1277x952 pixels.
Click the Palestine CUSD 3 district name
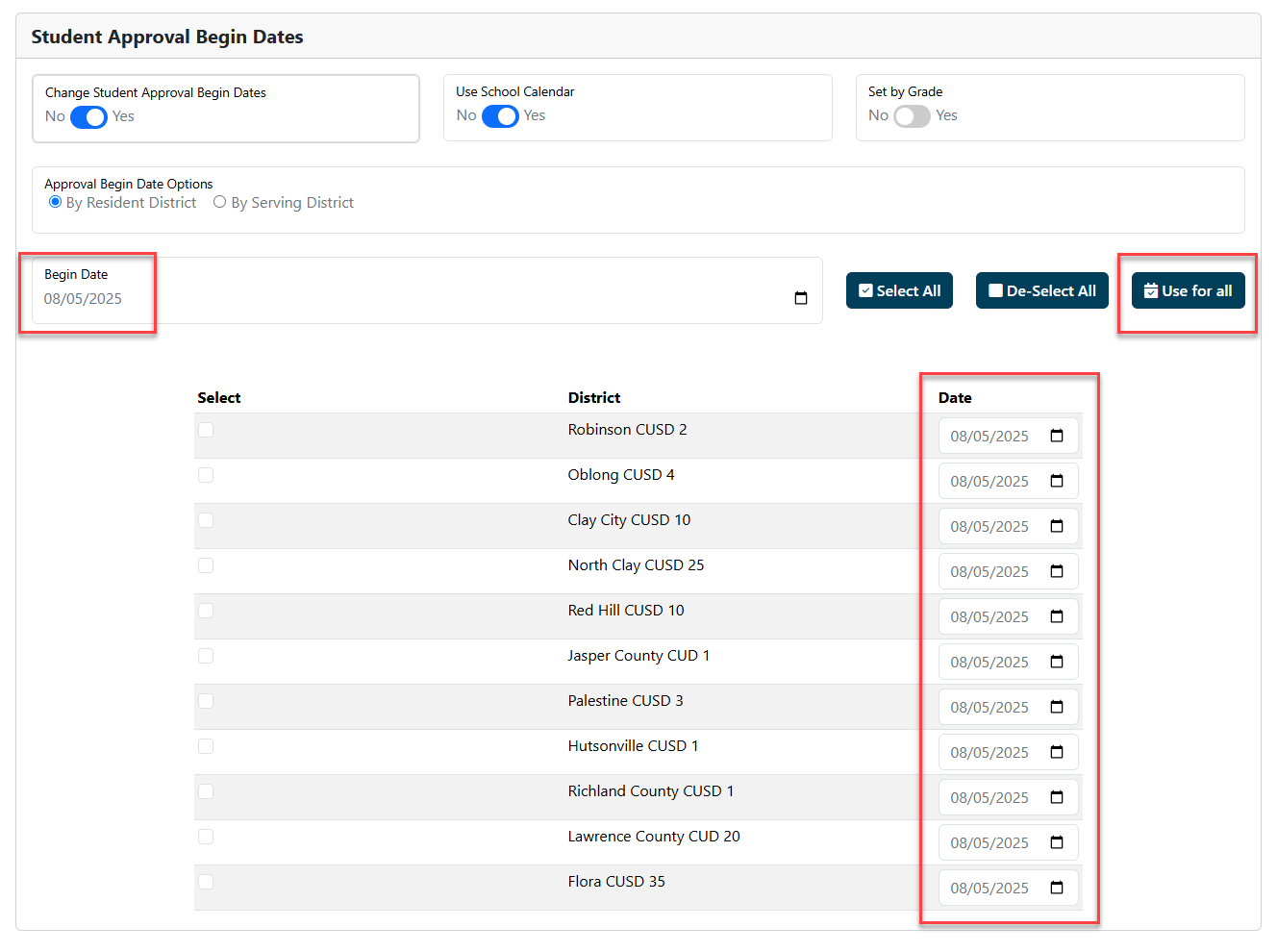pos(625,701)
